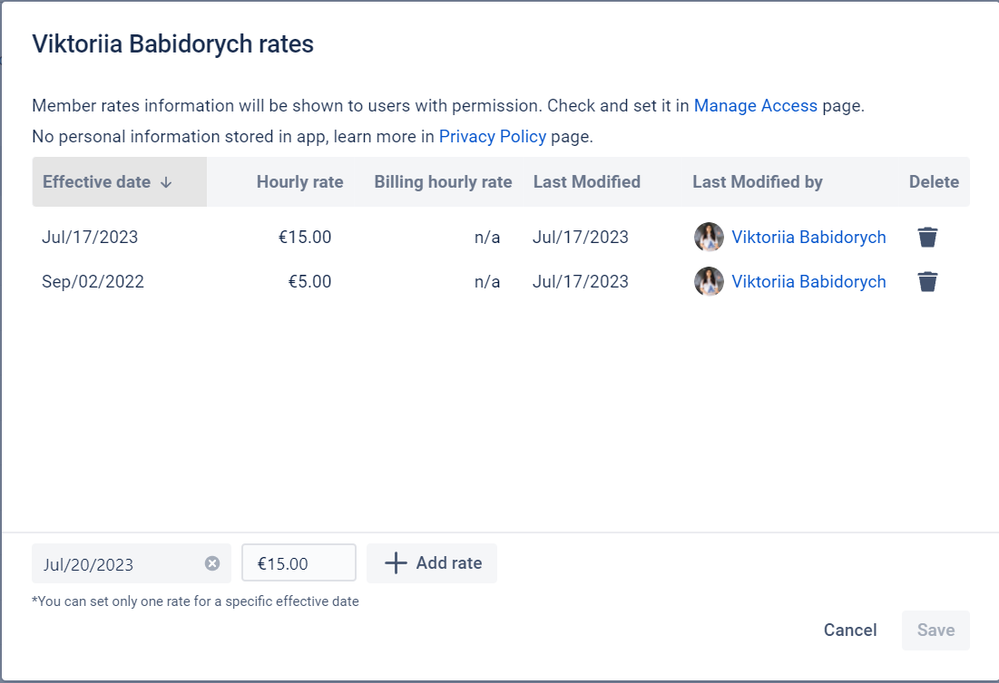Focus the €15.00 rate input field
The width and height of the screenshot is (999, 683).
coord(299,563)
